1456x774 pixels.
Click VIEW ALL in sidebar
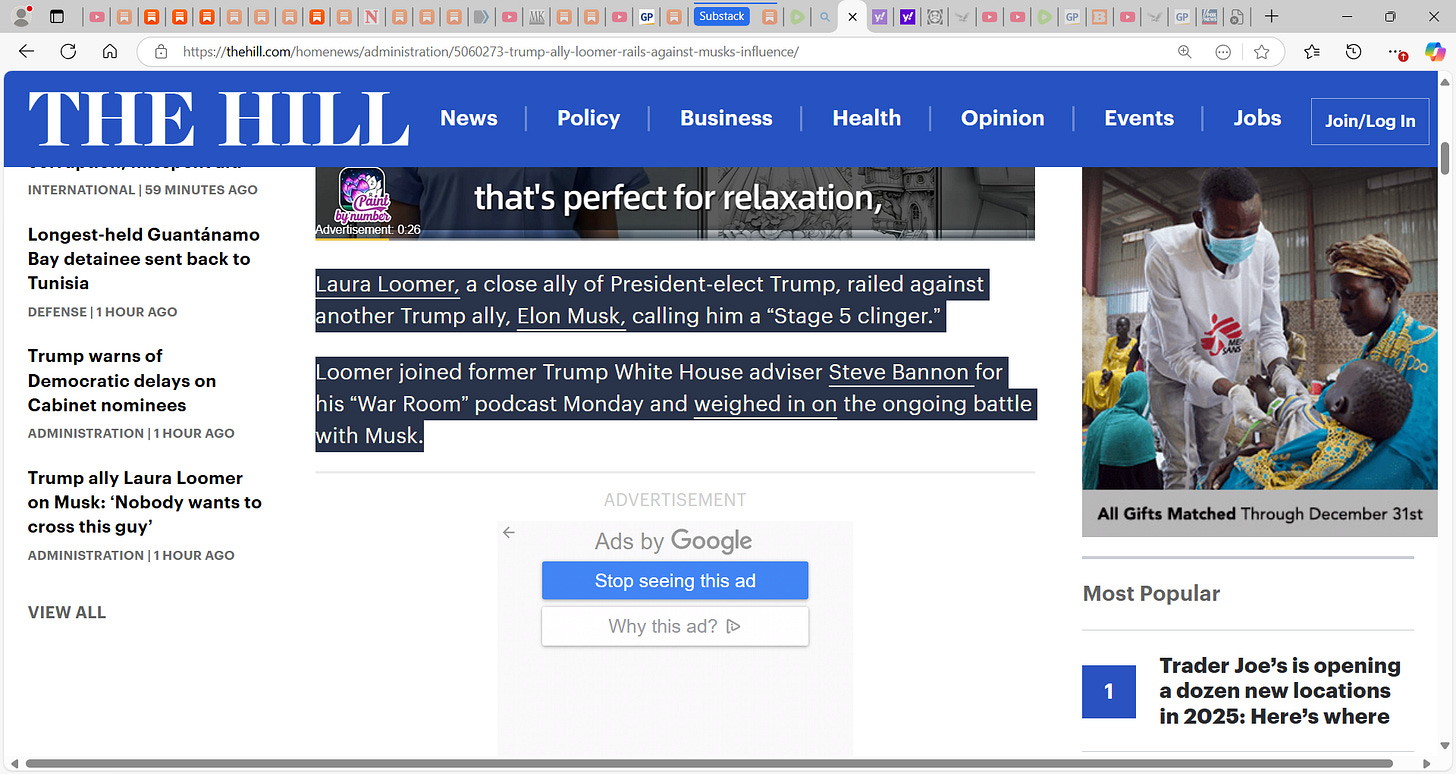pos(67,612)
